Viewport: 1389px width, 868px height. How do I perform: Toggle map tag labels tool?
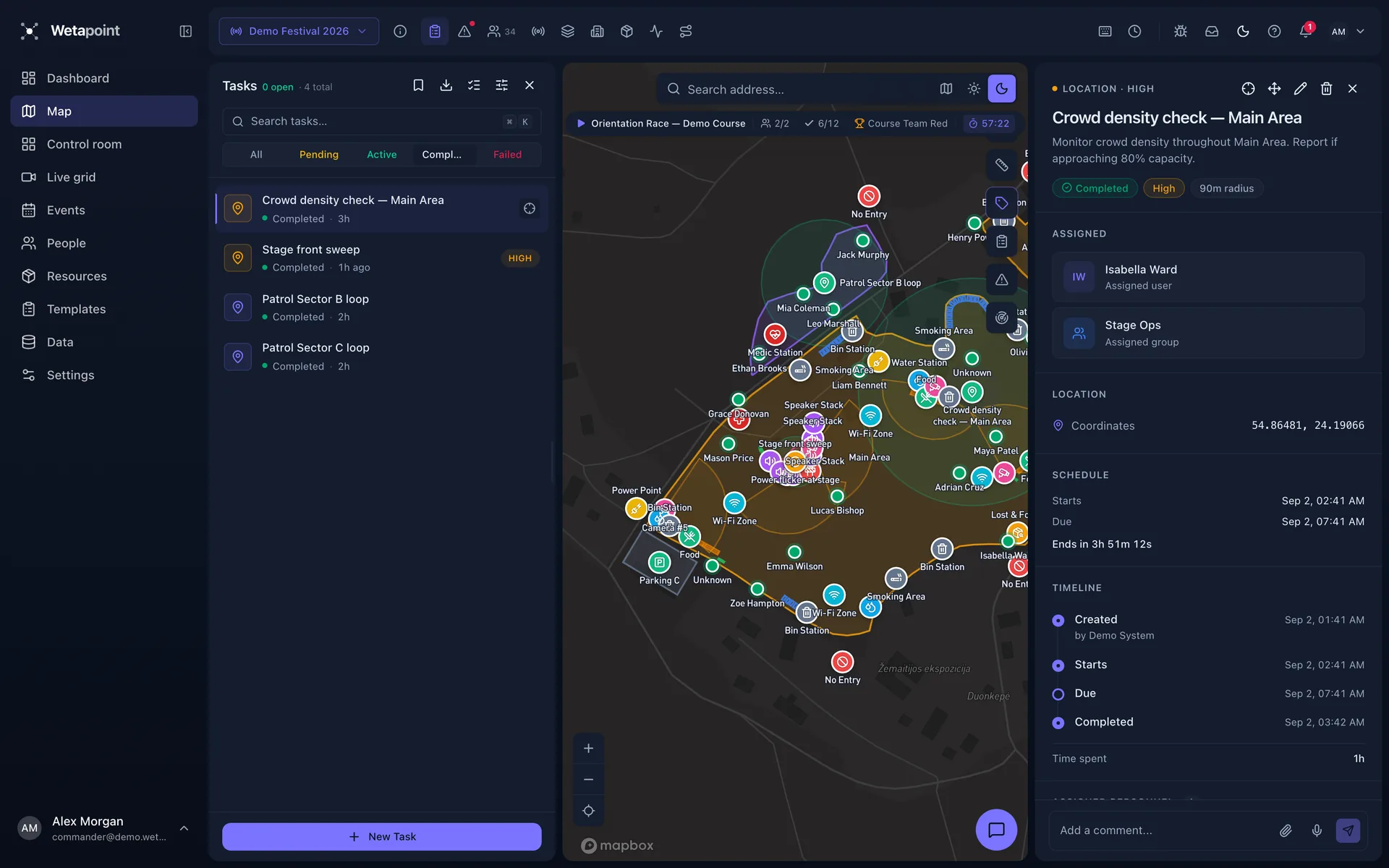click(1001, 203)
